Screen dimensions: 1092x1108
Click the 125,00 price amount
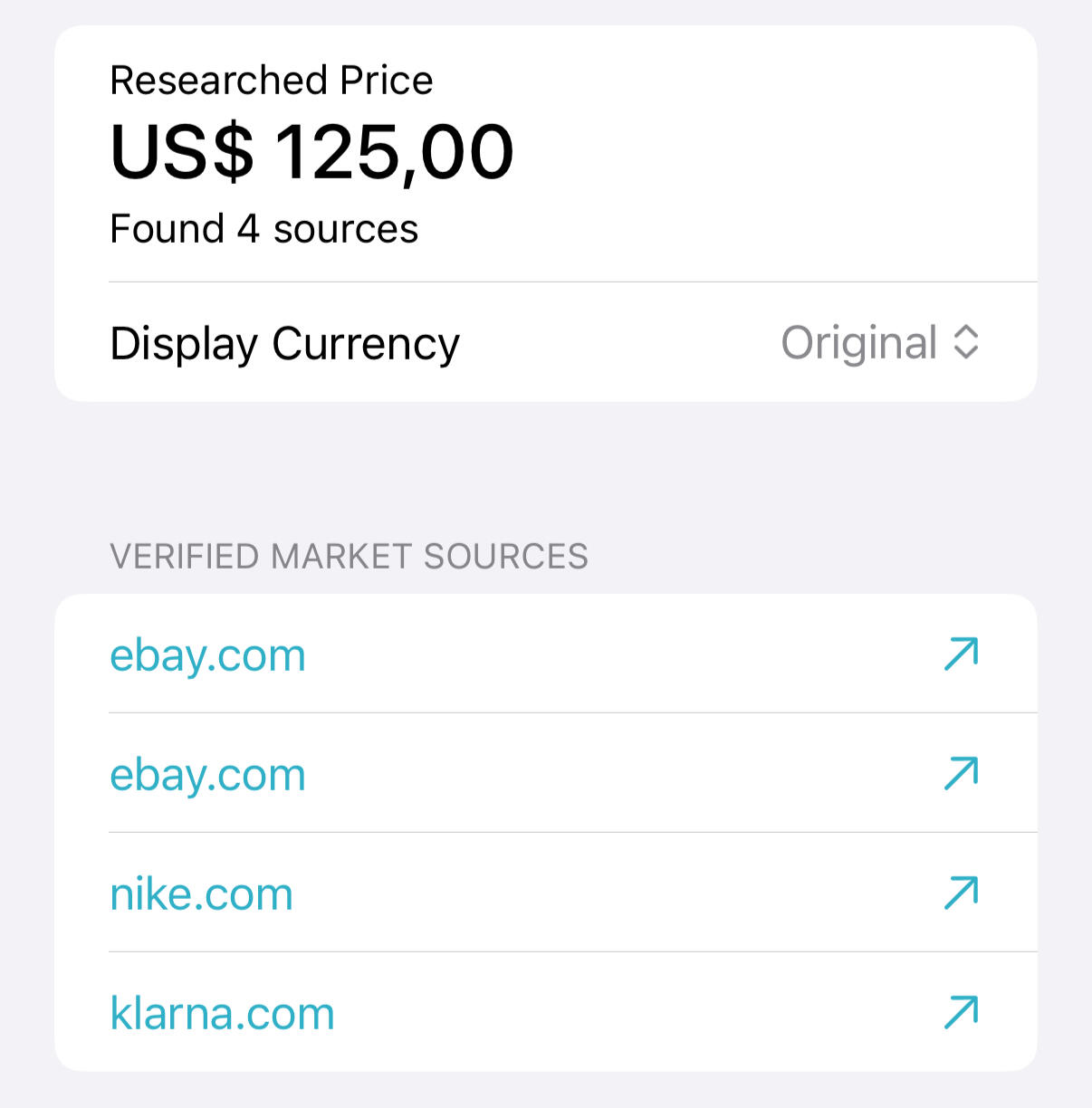pos(394,151)
